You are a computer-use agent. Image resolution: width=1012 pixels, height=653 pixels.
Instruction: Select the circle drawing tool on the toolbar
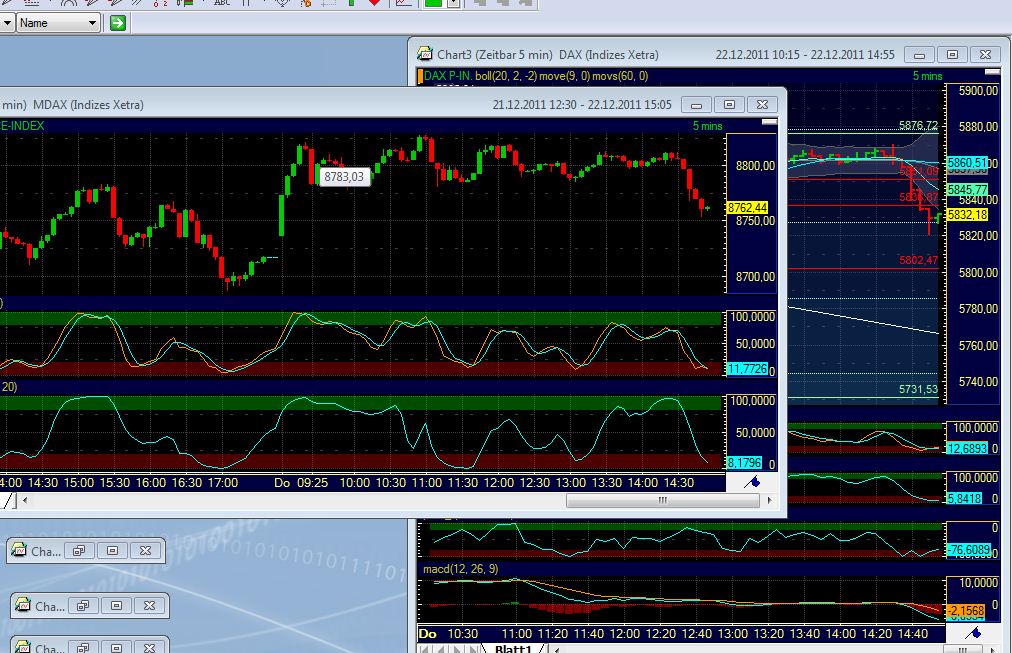coord(68,5)
